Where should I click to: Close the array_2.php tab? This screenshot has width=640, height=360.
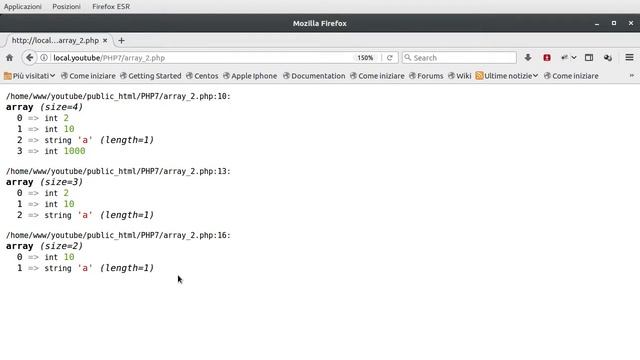click(105, 40)
